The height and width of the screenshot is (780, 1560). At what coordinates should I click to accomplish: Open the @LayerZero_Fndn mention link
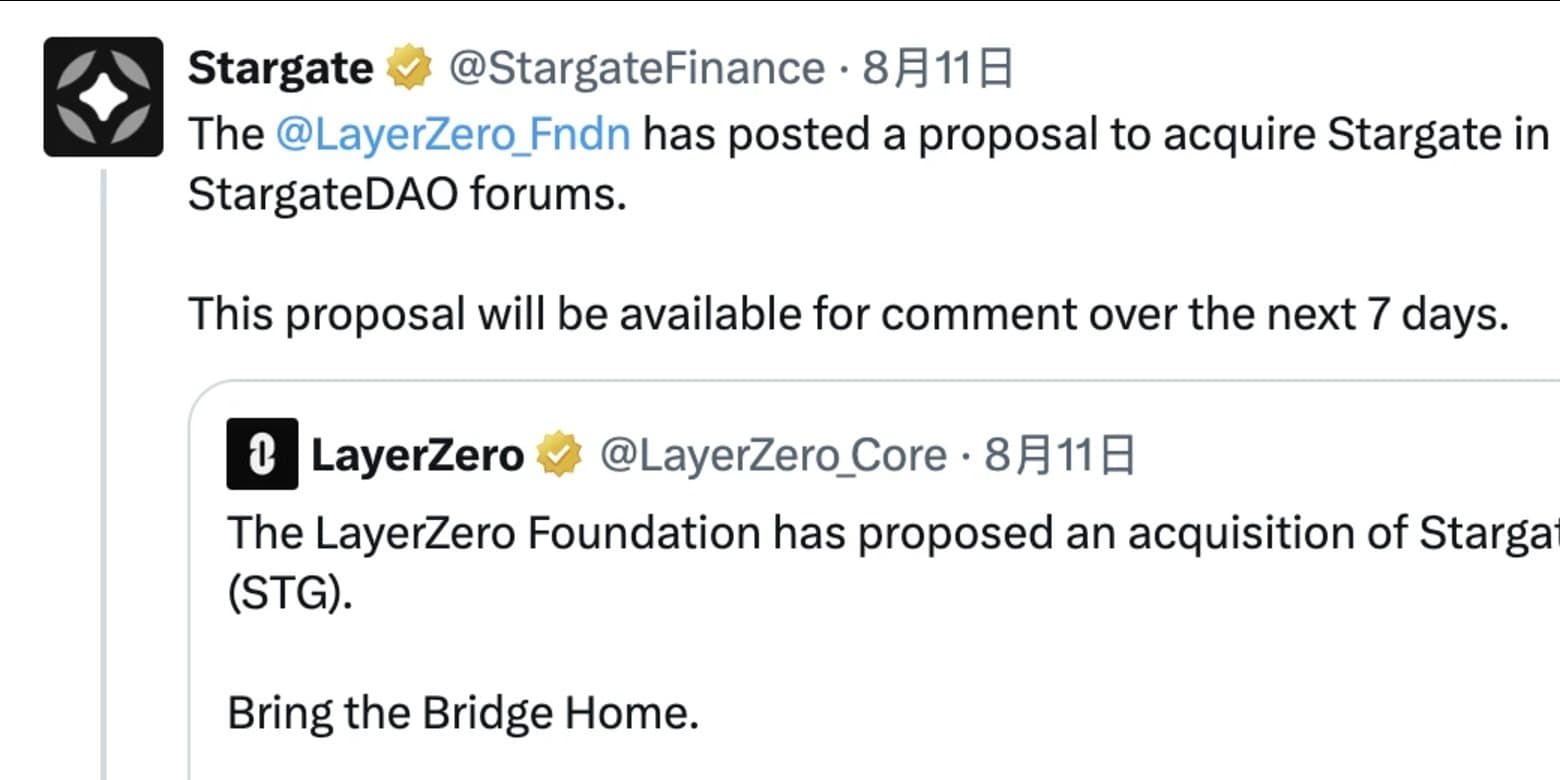pos(453,134)
